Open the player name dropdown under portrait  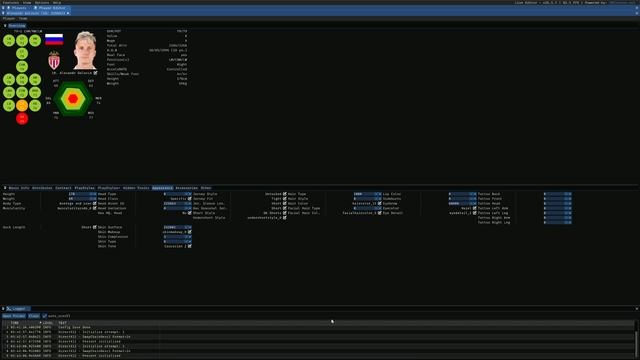click(x=95, y=73)
